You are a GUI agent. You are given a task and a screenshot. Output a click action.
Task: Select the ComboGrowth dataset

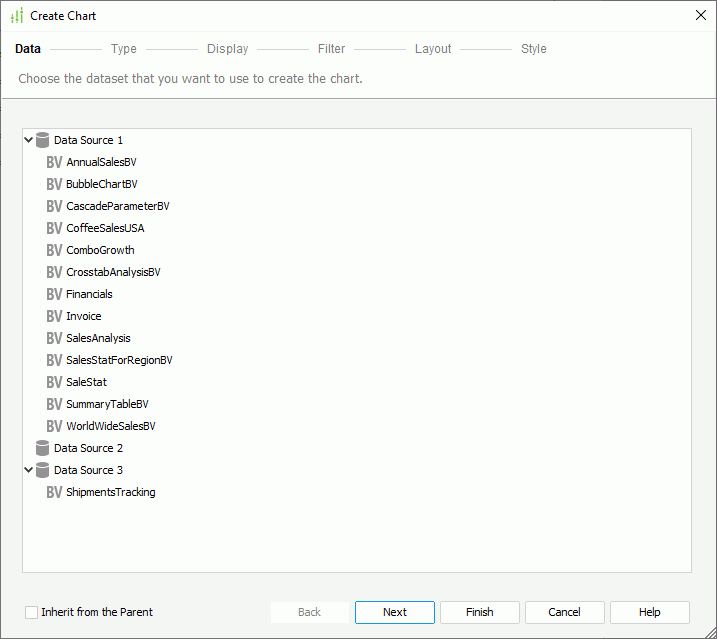(100, 250)
